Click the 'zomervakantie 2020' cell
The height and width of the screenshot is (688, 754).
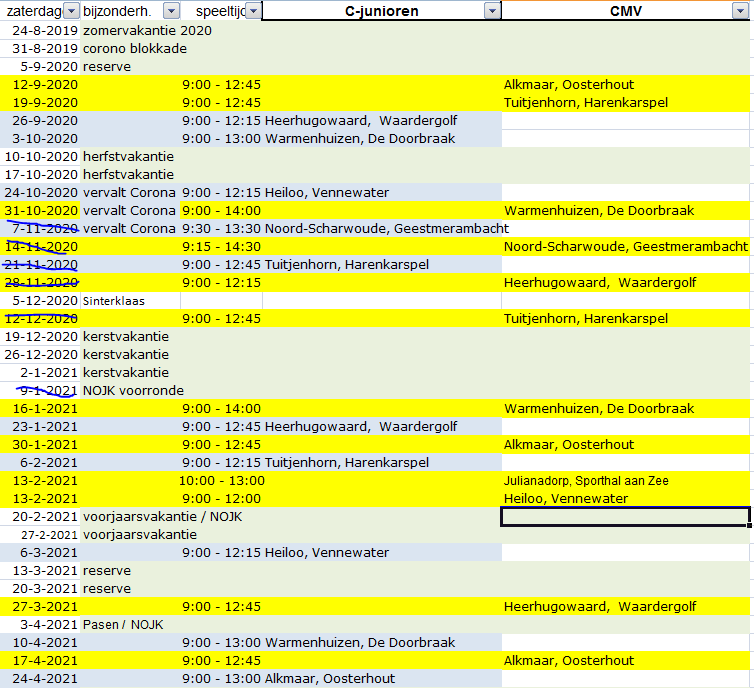coord(146,30)
